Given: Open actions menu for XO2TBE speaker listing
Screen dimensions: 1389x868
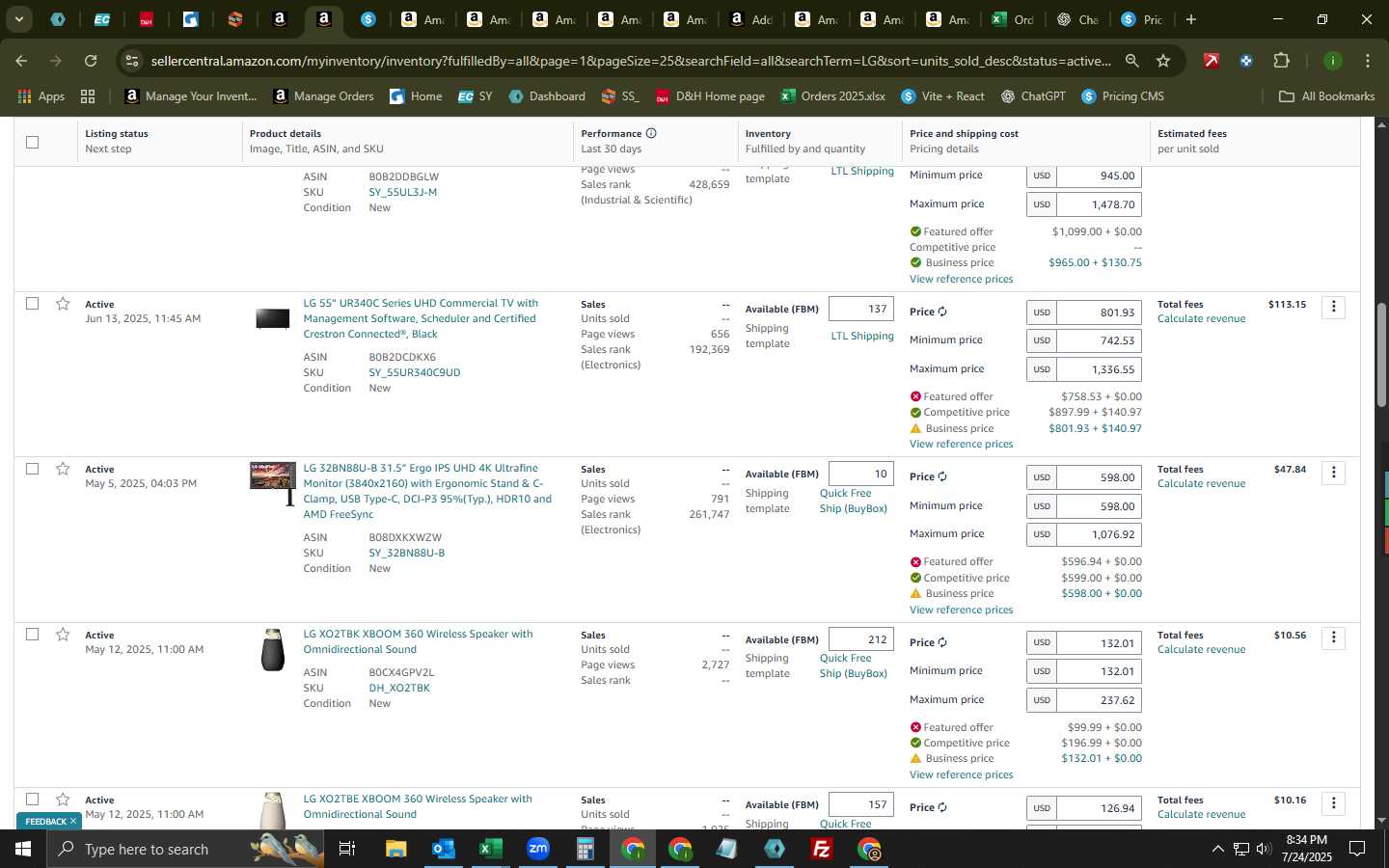Looking at the screenshot, I should click(x=1333, y=802).
